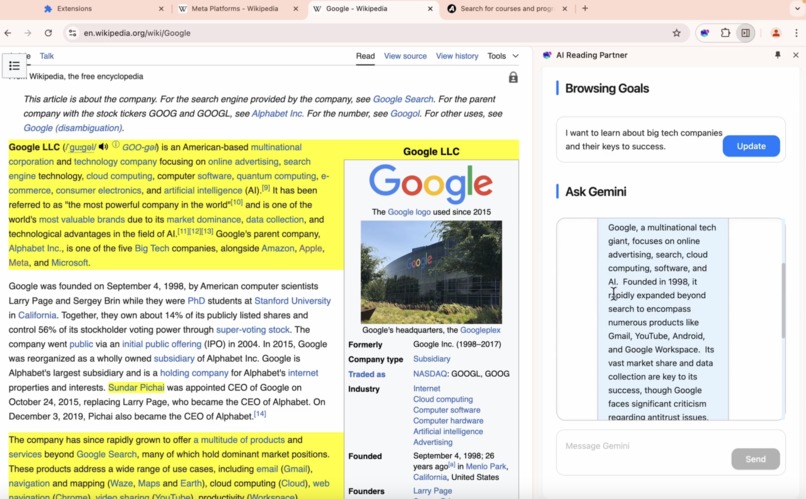806x499 pixels.
Task: Open the Extensions puzzle piece icon
Action: pos(725,33)
